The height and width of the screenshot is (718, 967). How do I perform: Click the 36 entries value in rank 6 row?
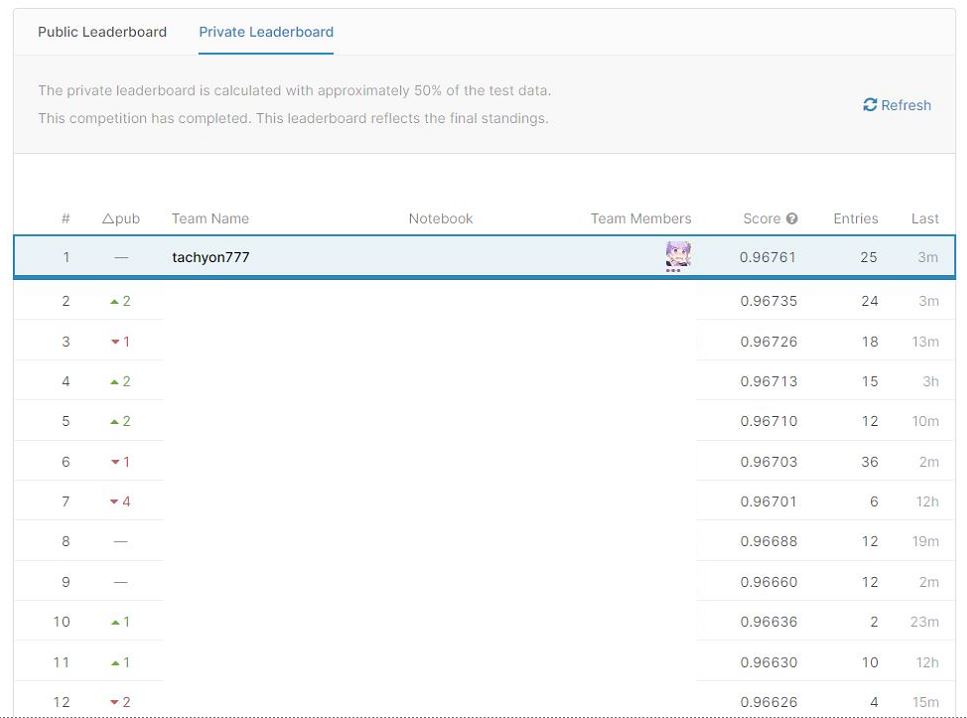click(870, 462)
